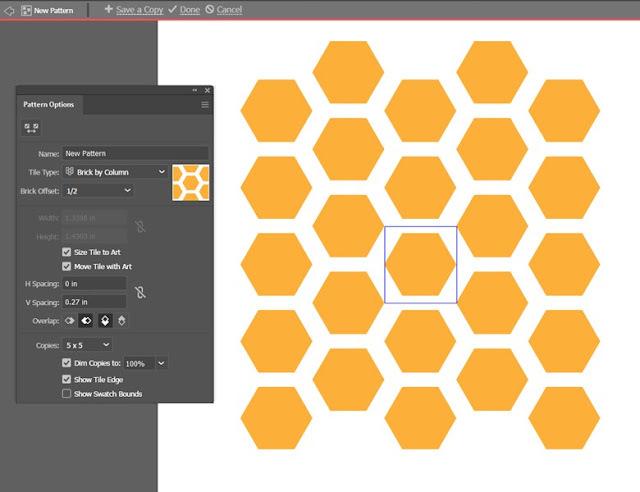Set overlap to Top in Front
The height and width of the screenshot is (492, 640).
[x=105, y=321]
